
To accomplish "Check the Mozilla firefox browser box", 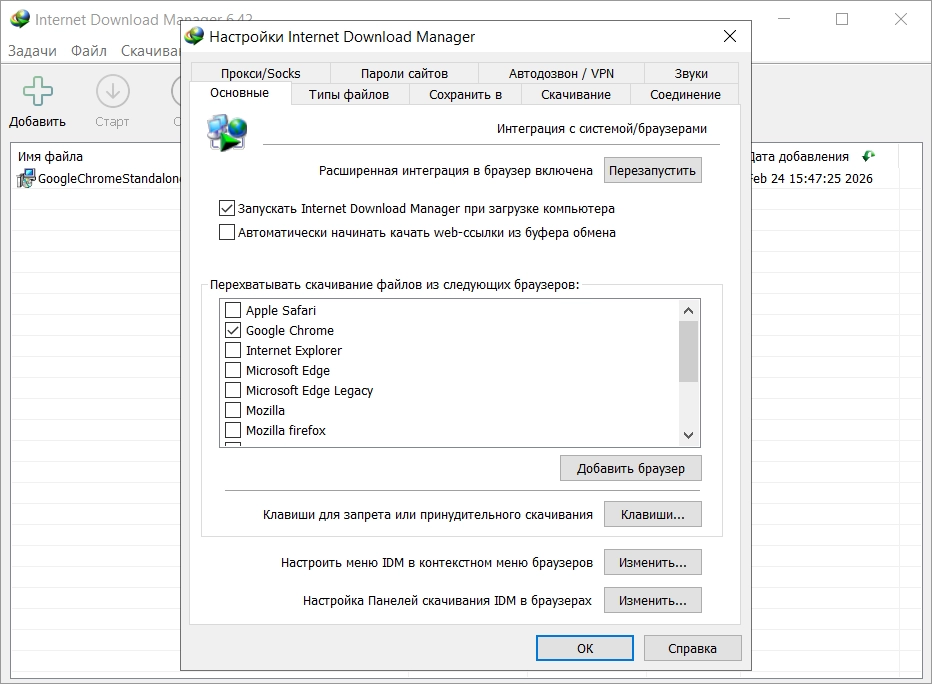I will [232, 430].
